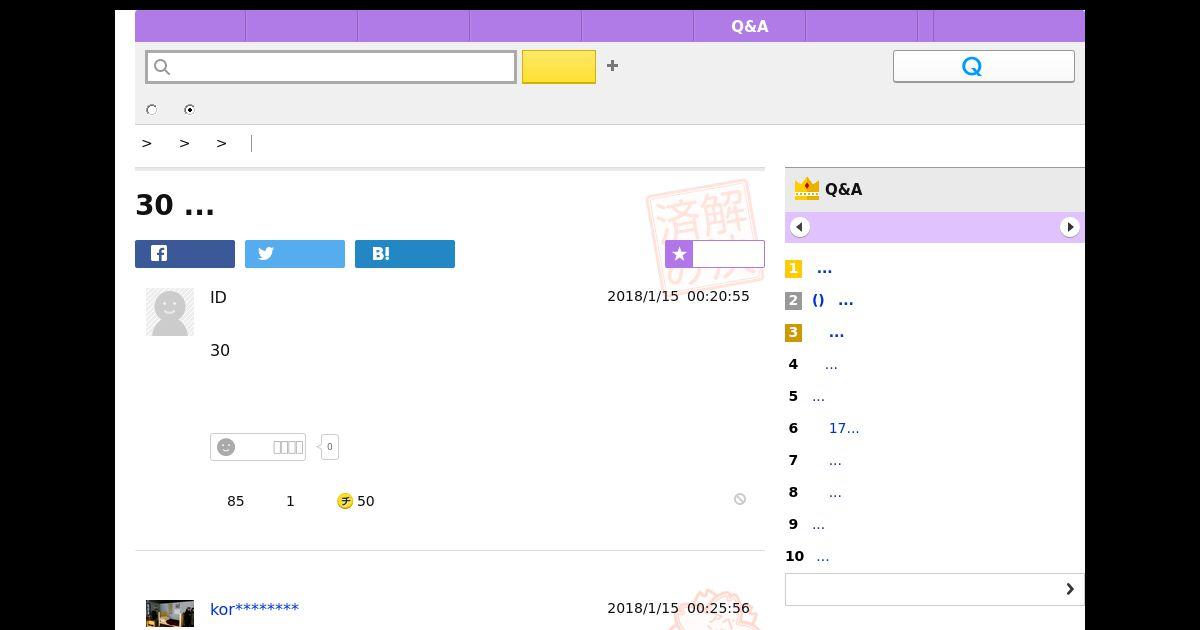Viewport: 1200px width, 630px height.
Task: Open the ranking item numbered 7
Action: point(835,461)
